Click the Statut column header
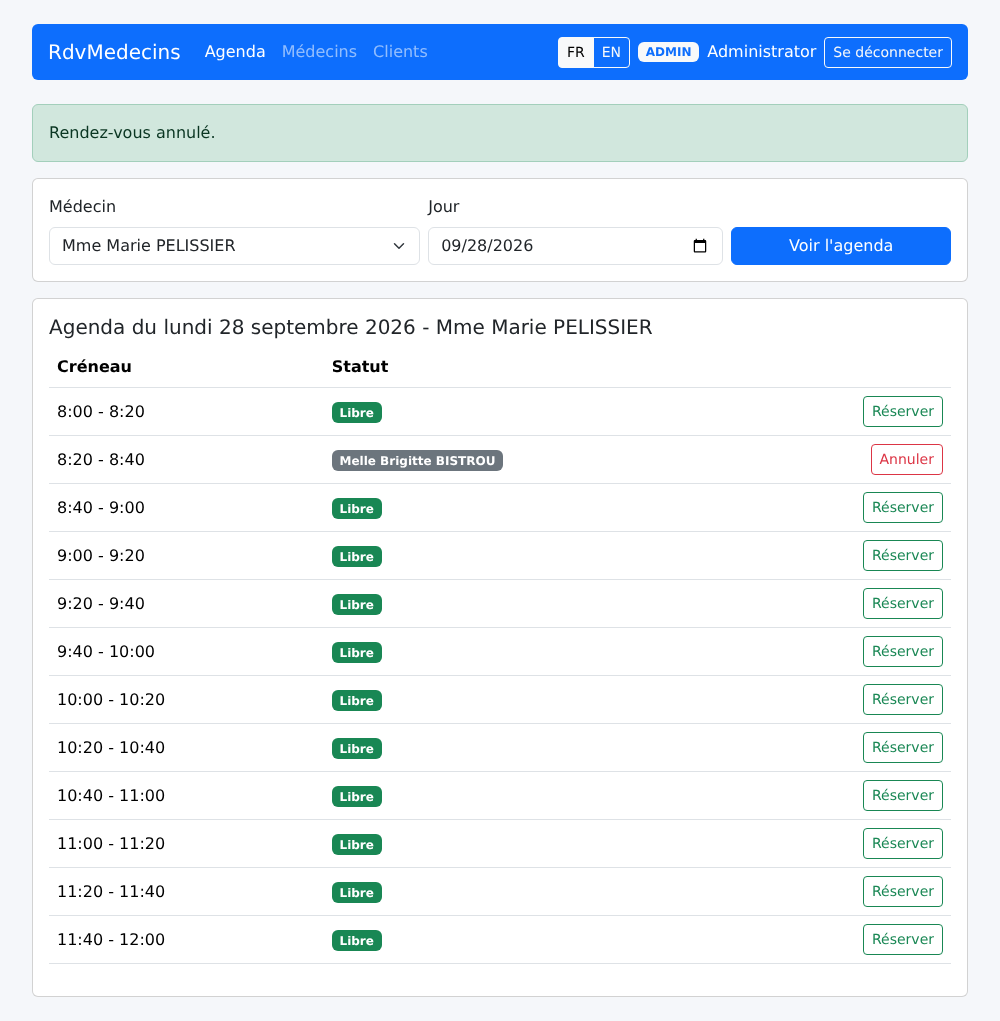1000x1021 pixels. click(360, 367)
